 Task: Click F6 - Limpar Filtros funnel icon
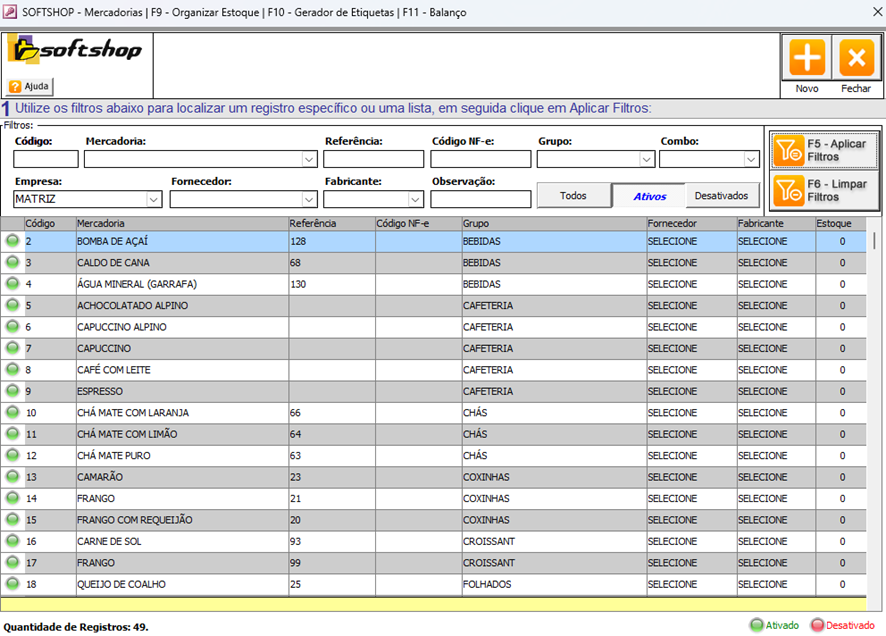coord(789,190)
